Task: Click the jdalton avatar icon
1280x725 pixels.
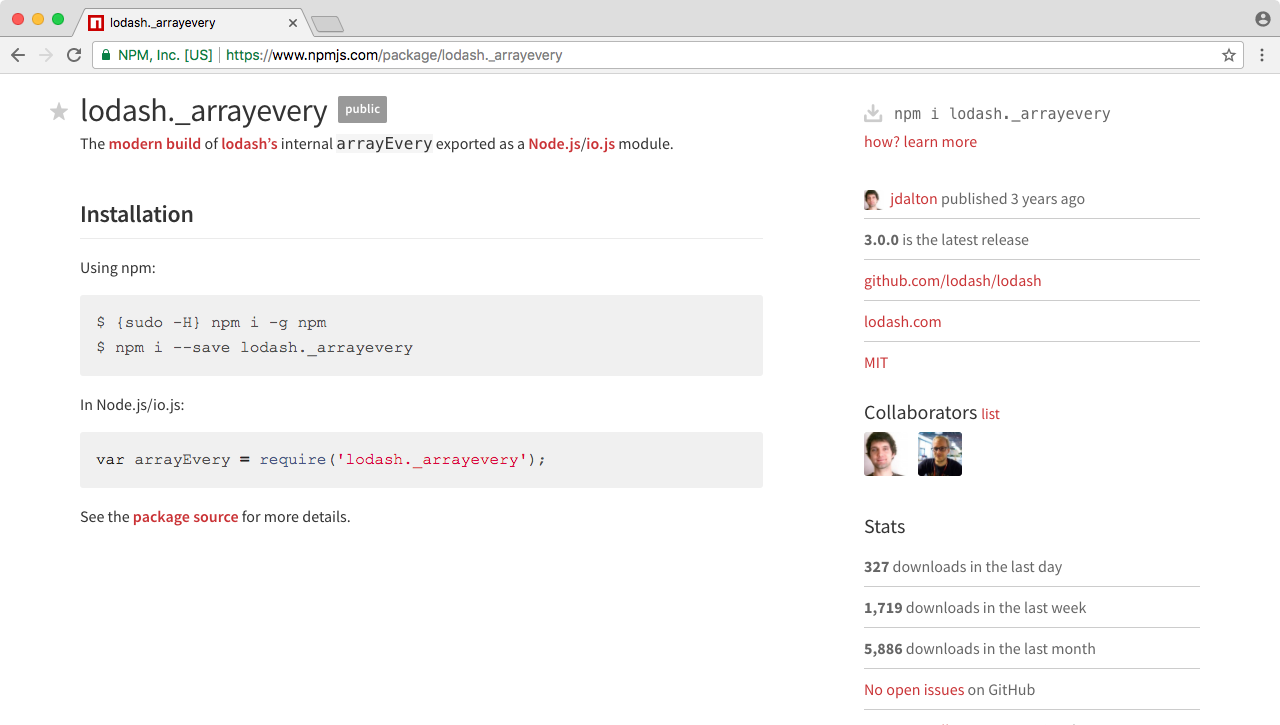Action: pyautogui.click(x=873, y=199)
